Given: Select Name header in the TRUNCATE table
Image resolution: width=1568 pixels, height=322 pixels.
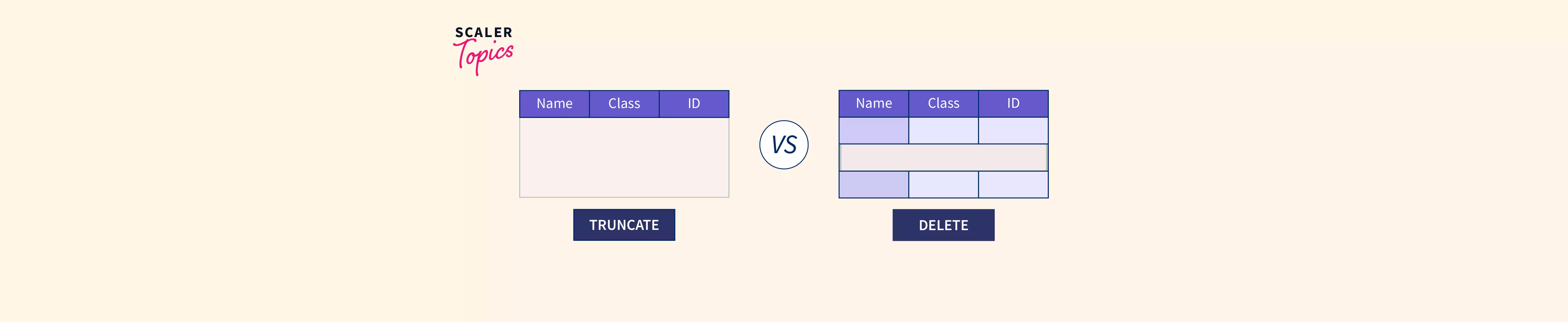Looking at the screenshot, I should [x=554, y=104].
